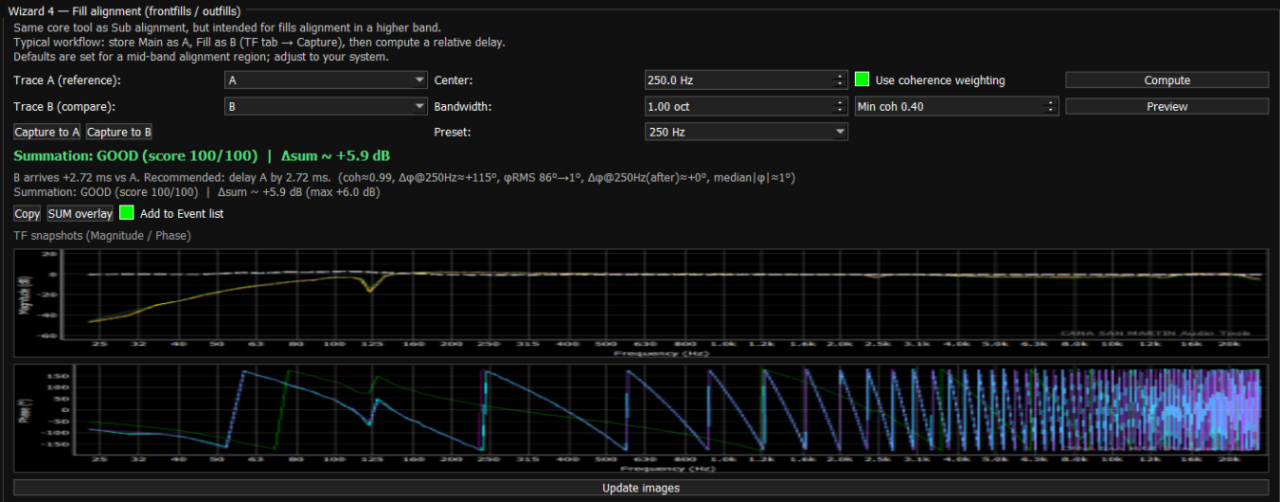Screen dimensions: 1280x502
Task: Increase Center frequency with up arrow
Action: click(x=840, y=76)
